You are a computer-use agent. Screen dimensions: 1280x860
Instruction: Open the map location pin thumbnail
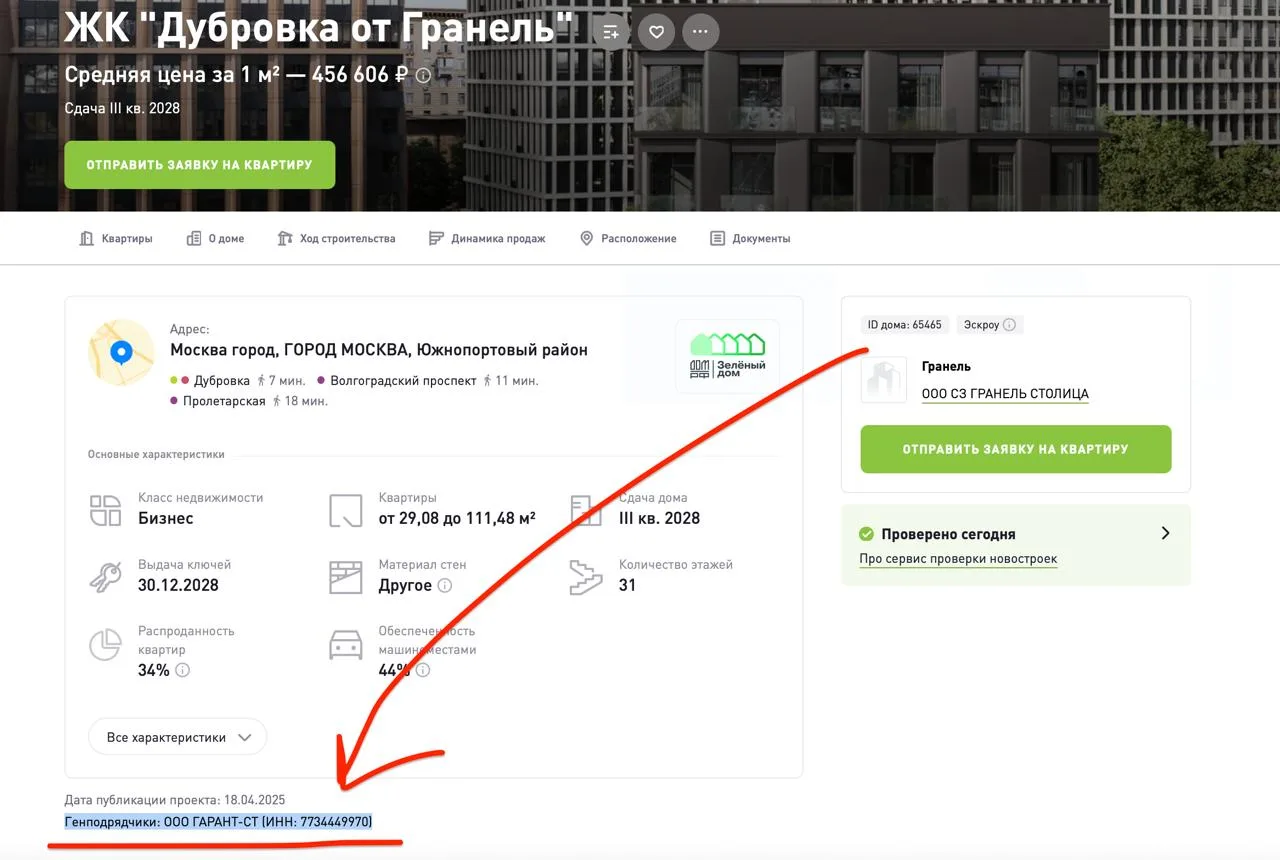pos(121,352)
